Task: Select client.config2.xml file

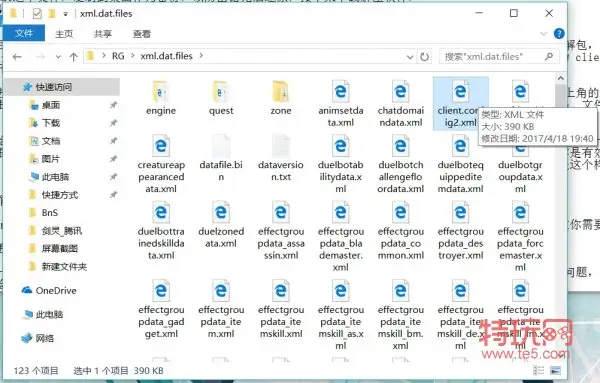Action: (460, 103)
